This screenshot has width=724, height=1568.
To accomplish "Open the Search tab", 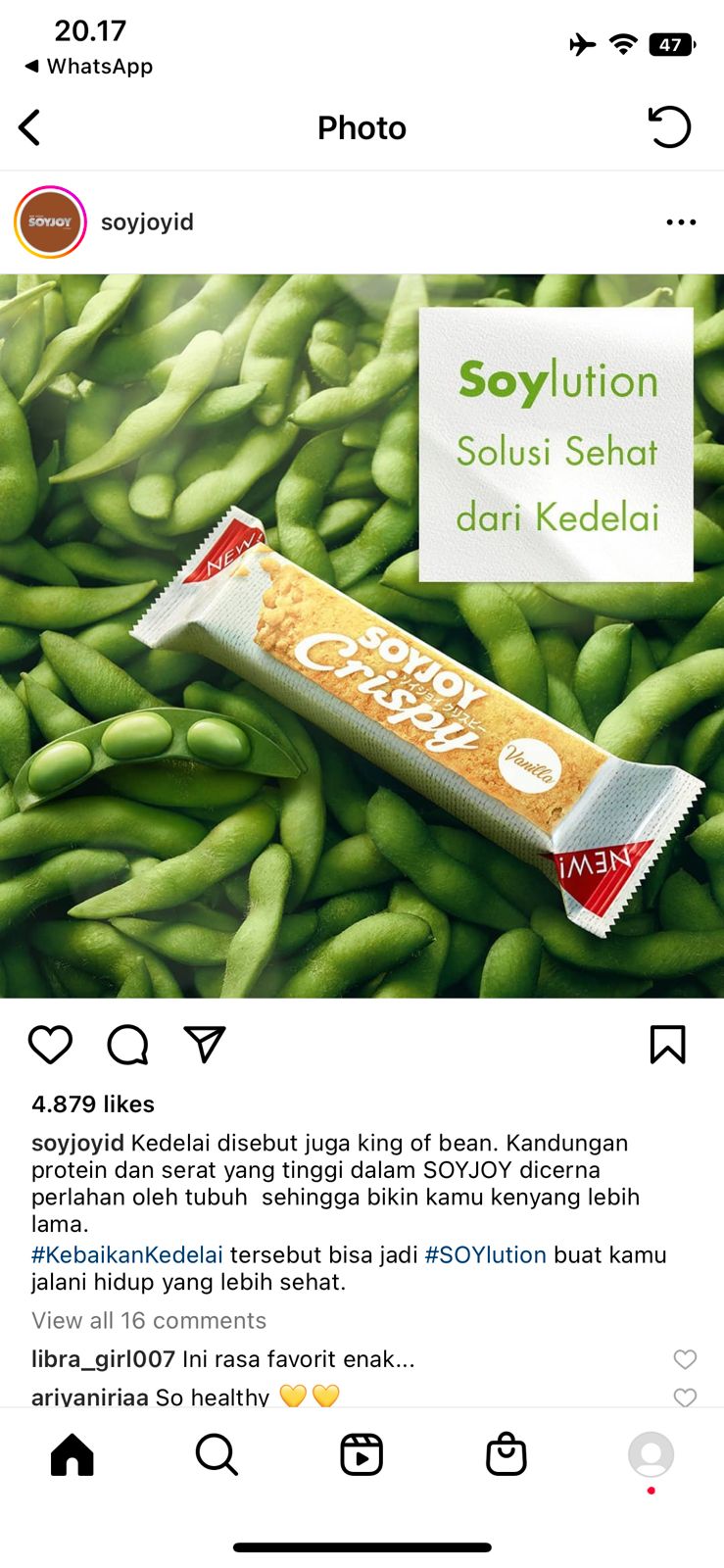I will coord(217,1454).
